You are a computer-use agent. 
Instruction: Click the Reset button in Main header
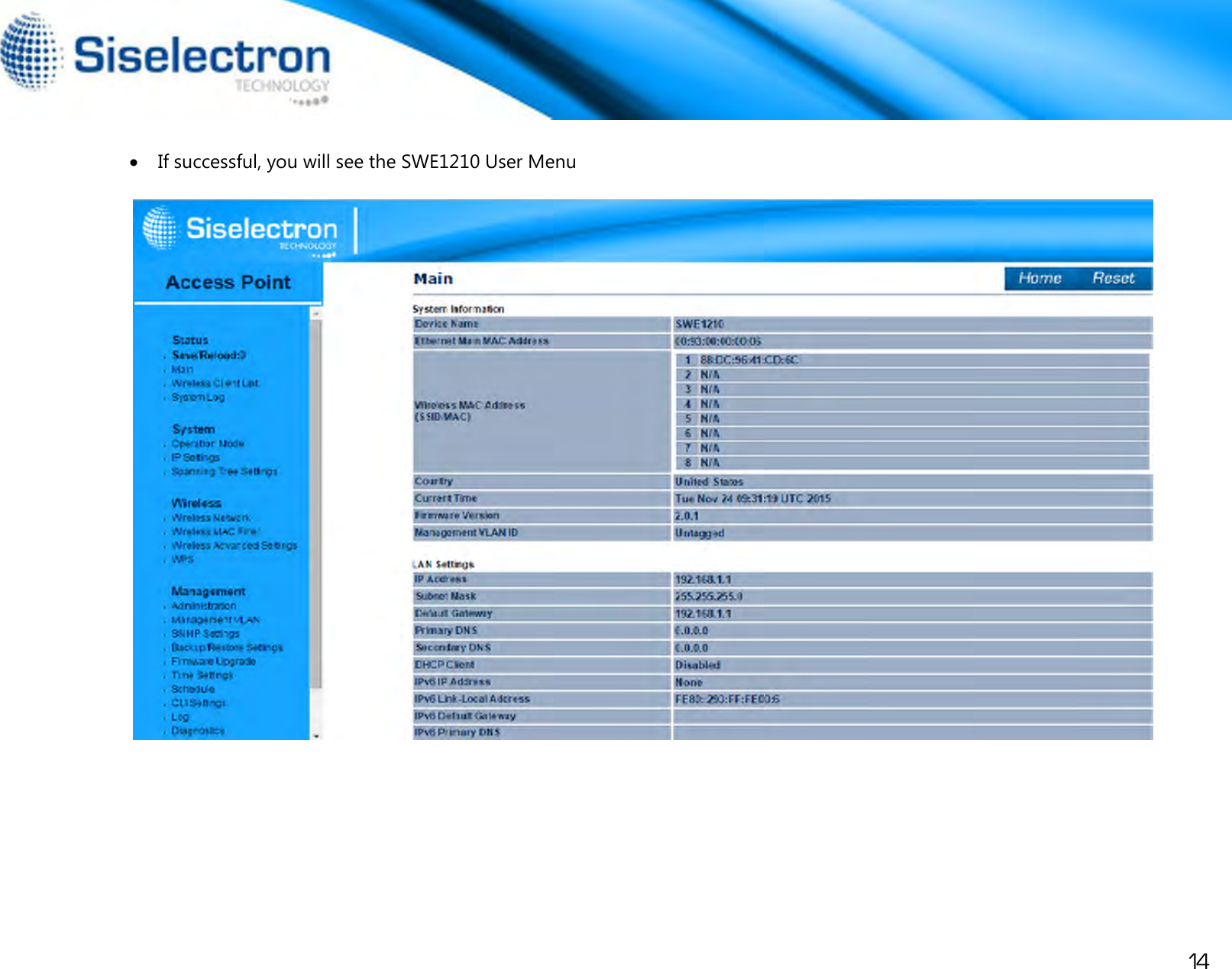pyautogui.click(x=1113, y=279)
